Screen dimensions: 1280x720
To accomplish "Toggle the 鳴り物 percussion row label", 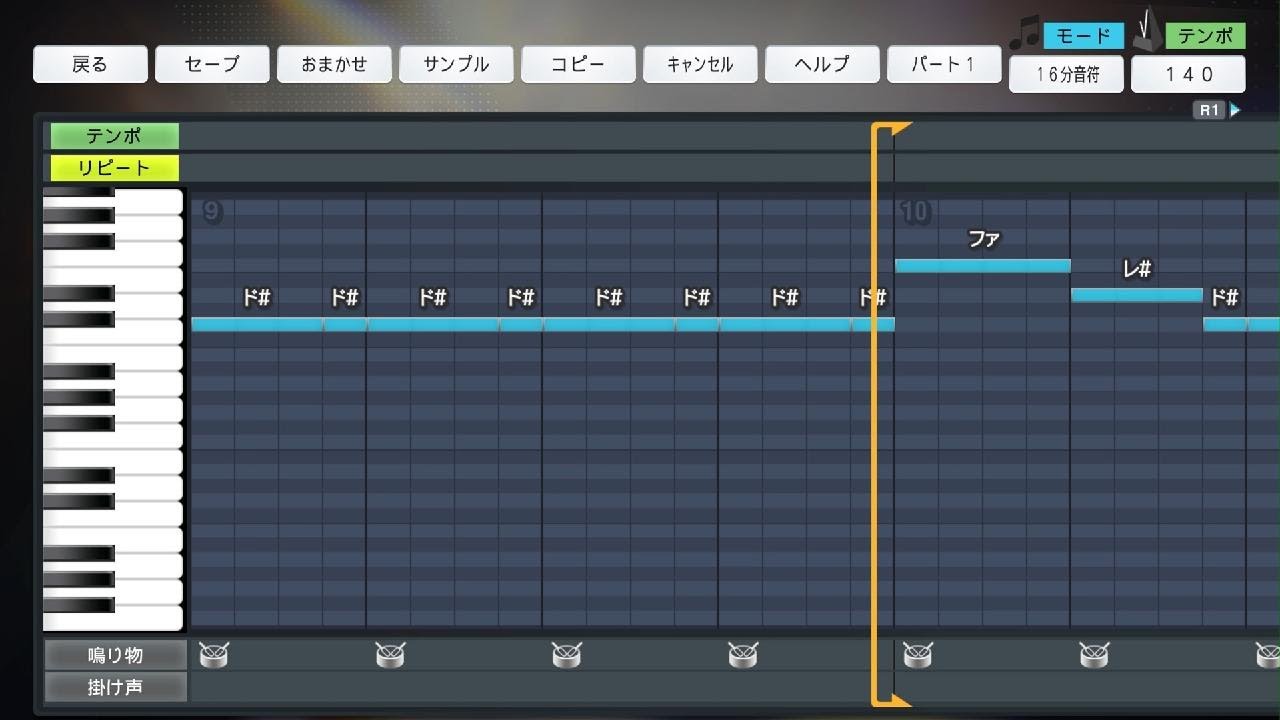I will [115, 655].
